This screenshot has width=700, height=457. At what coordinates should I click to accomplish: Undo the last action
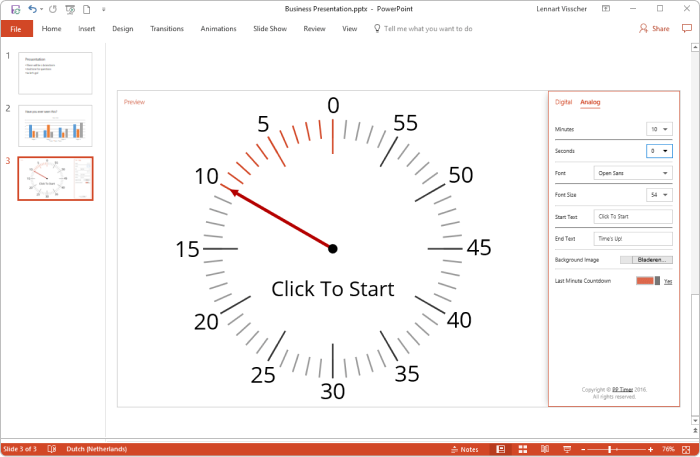pos(32,9)
